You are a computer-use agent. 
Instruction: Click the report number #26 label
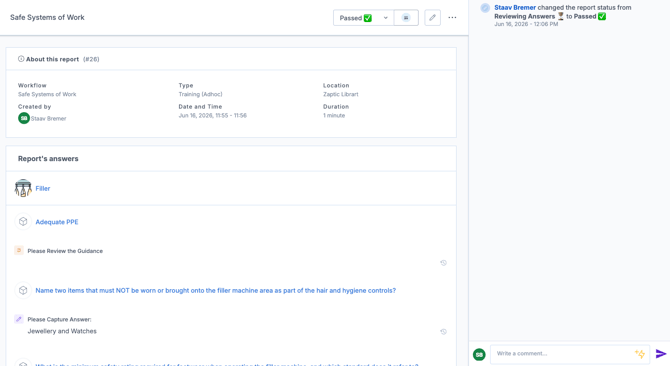coord(91,59)
